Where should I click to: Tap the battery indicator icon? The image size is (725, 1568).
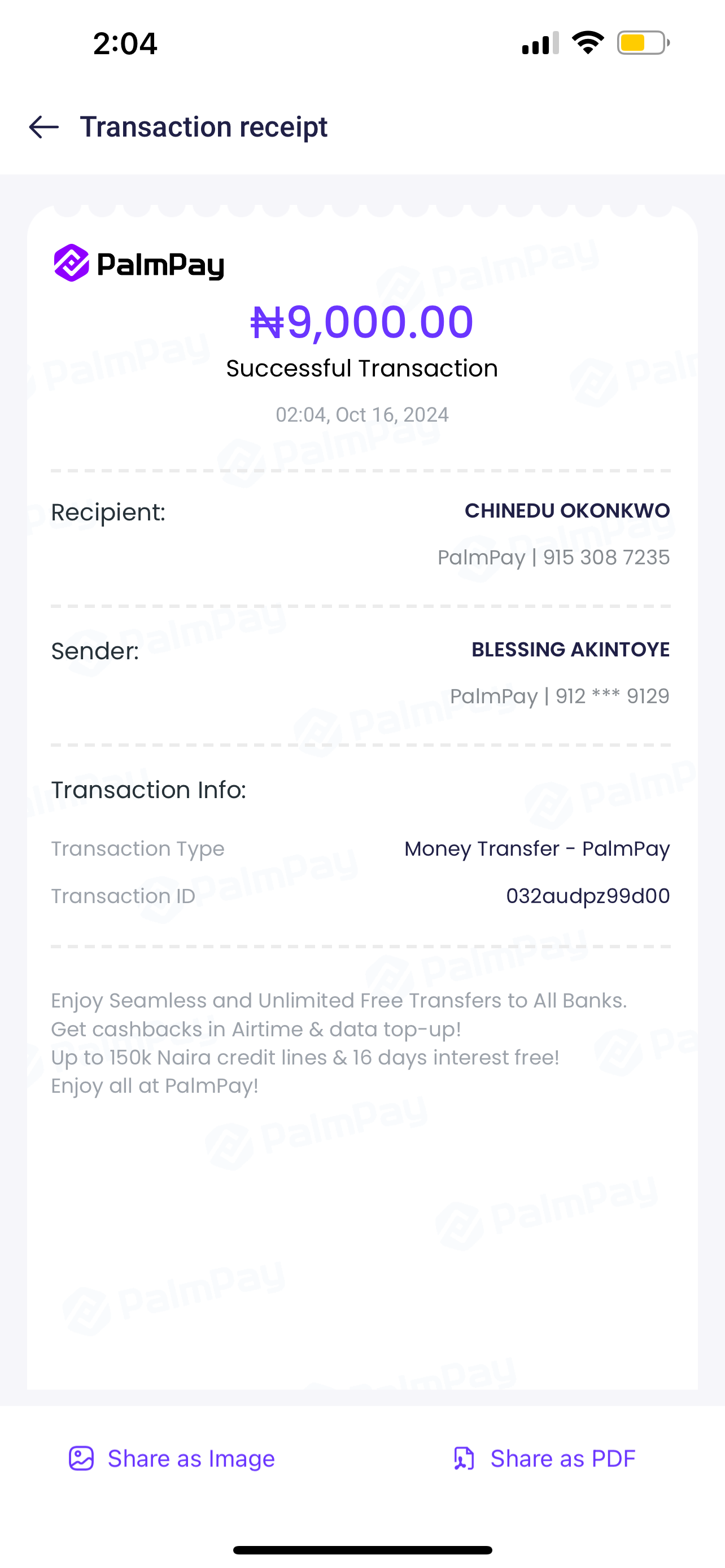643,42
